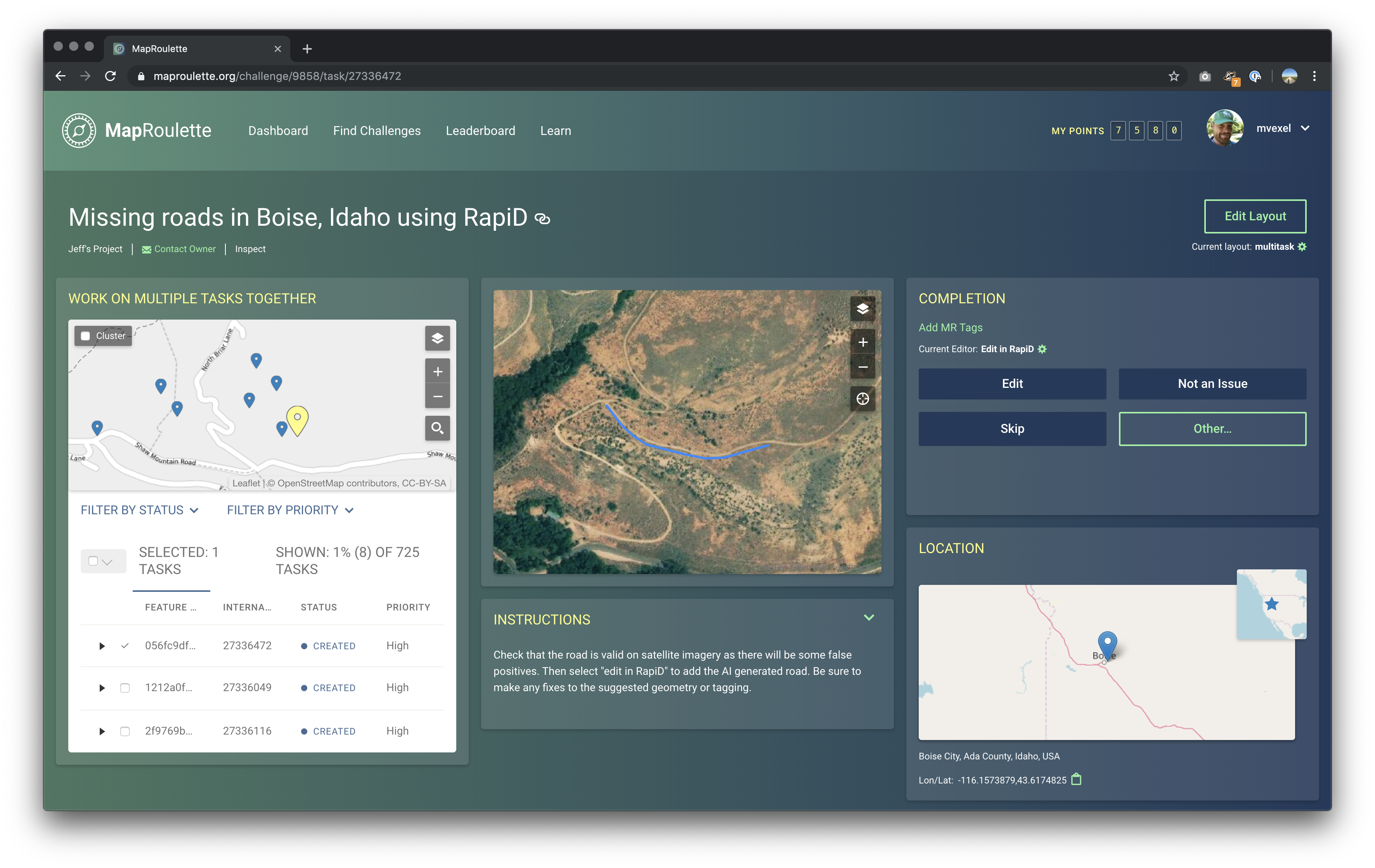The height and width of the screenshot is (868, 1375).
Task: Zoom in on the satellite task map
Action: 862,342
